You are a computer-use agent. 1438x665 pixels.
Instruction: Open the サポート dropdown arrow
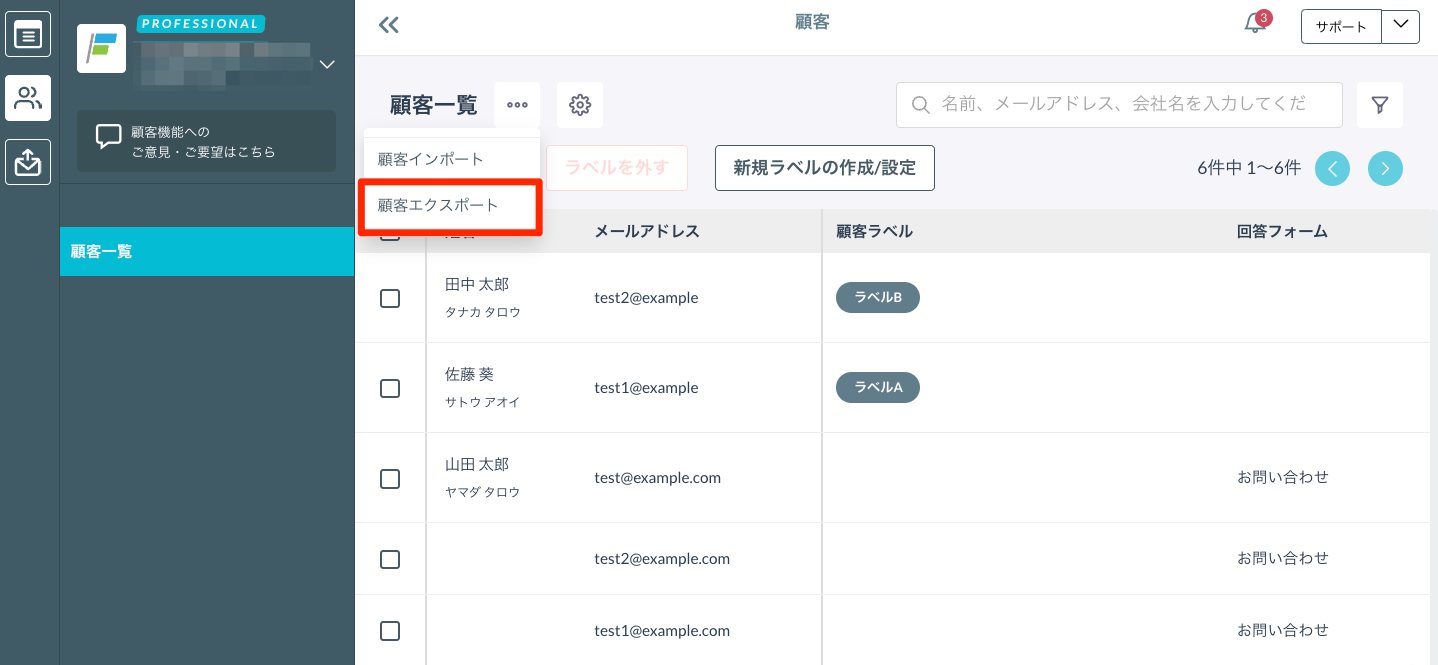(x=1400, y=26)
